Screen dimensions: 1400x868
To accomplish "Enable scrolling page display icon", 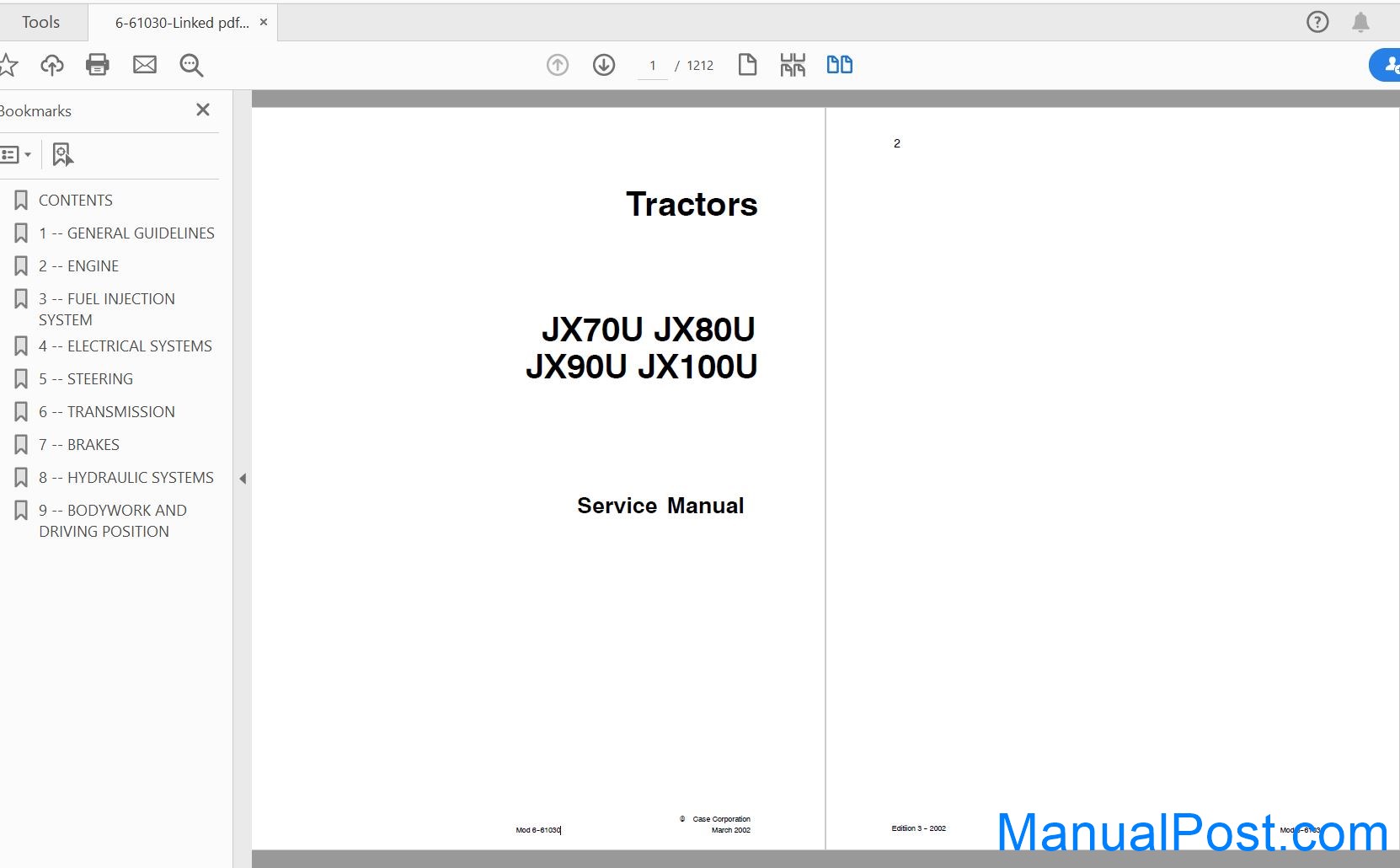I will [x=793, y=65].
